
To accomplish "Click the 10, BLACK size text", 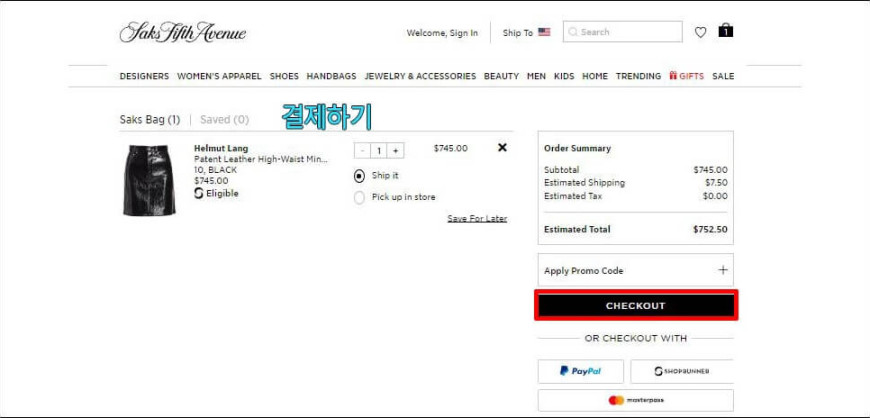I will pyautogui.click(x=215, y=170).
